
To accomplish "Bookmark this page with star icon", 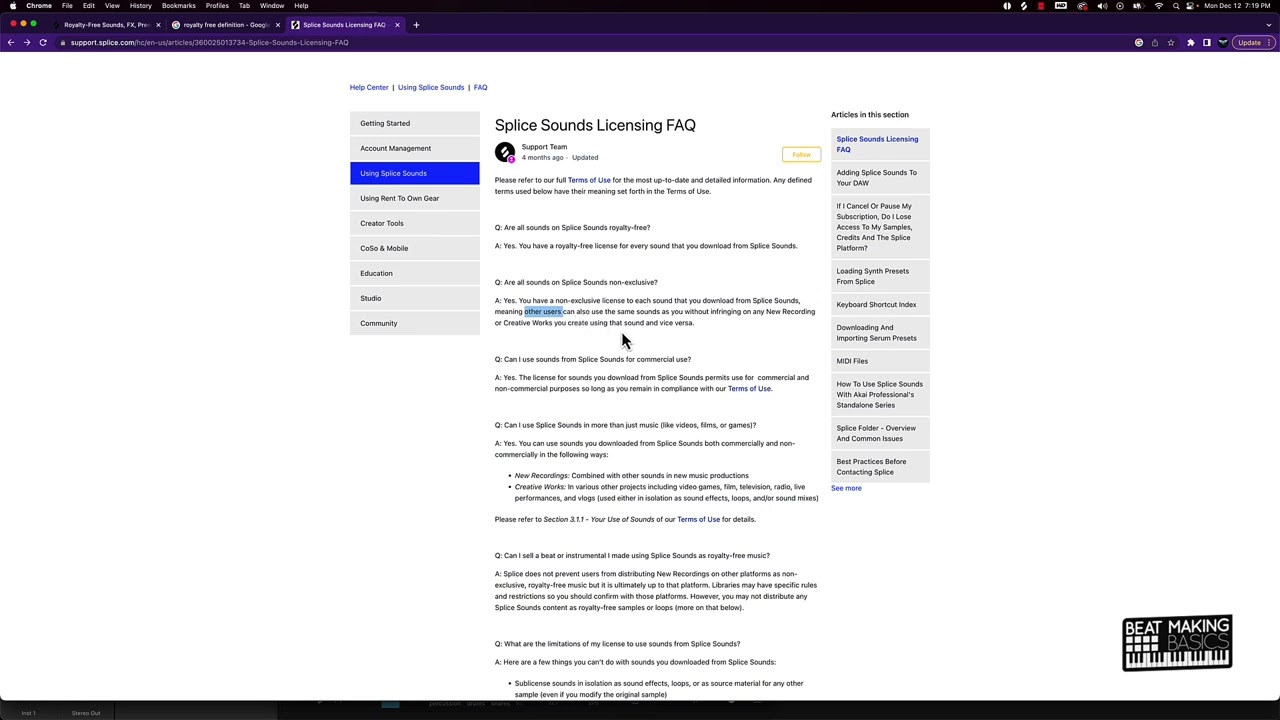I will coord(1171,42).
